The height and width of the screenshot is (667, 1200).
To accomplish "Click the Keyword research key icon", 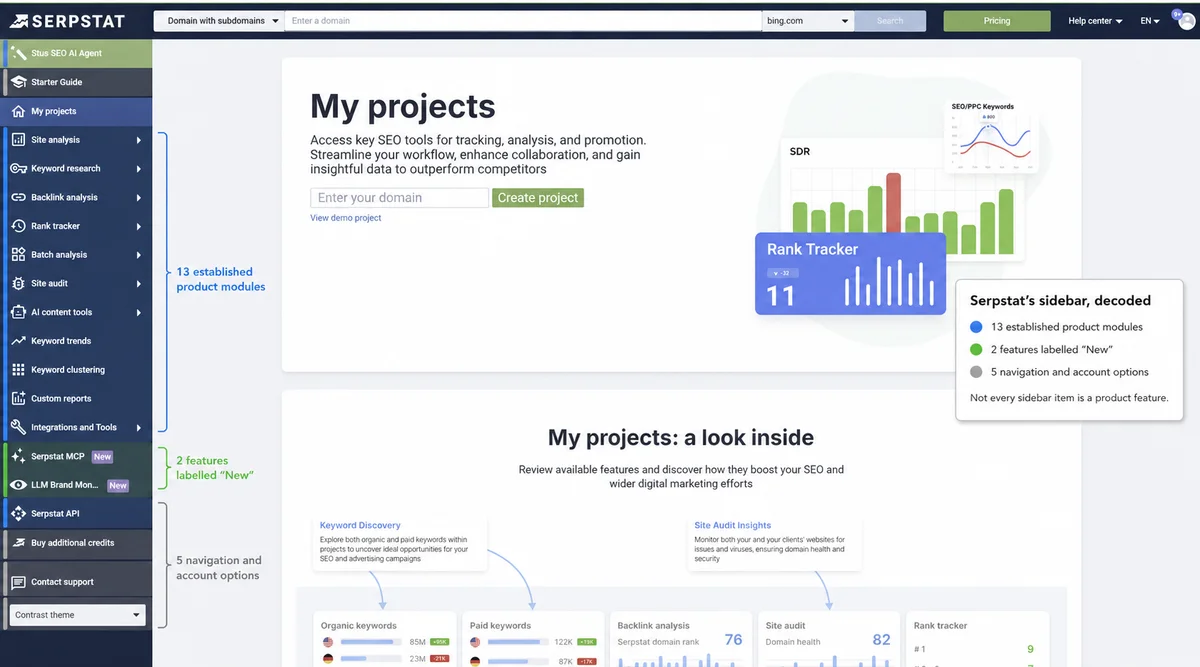I will pos(18,169).
